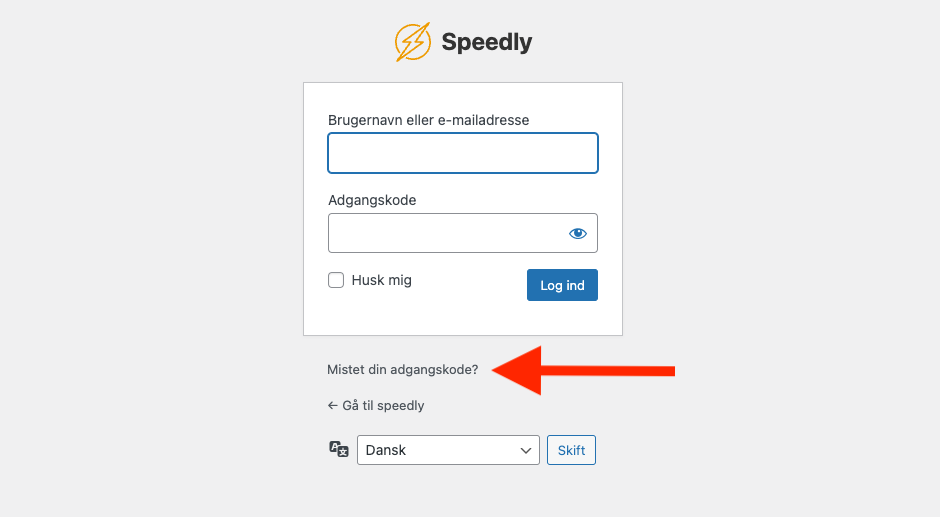Image resolution: width=940 pixels, height=517 pixels.
Task: Open the Mistet din adgangskode? link
Action: [402, 370]
